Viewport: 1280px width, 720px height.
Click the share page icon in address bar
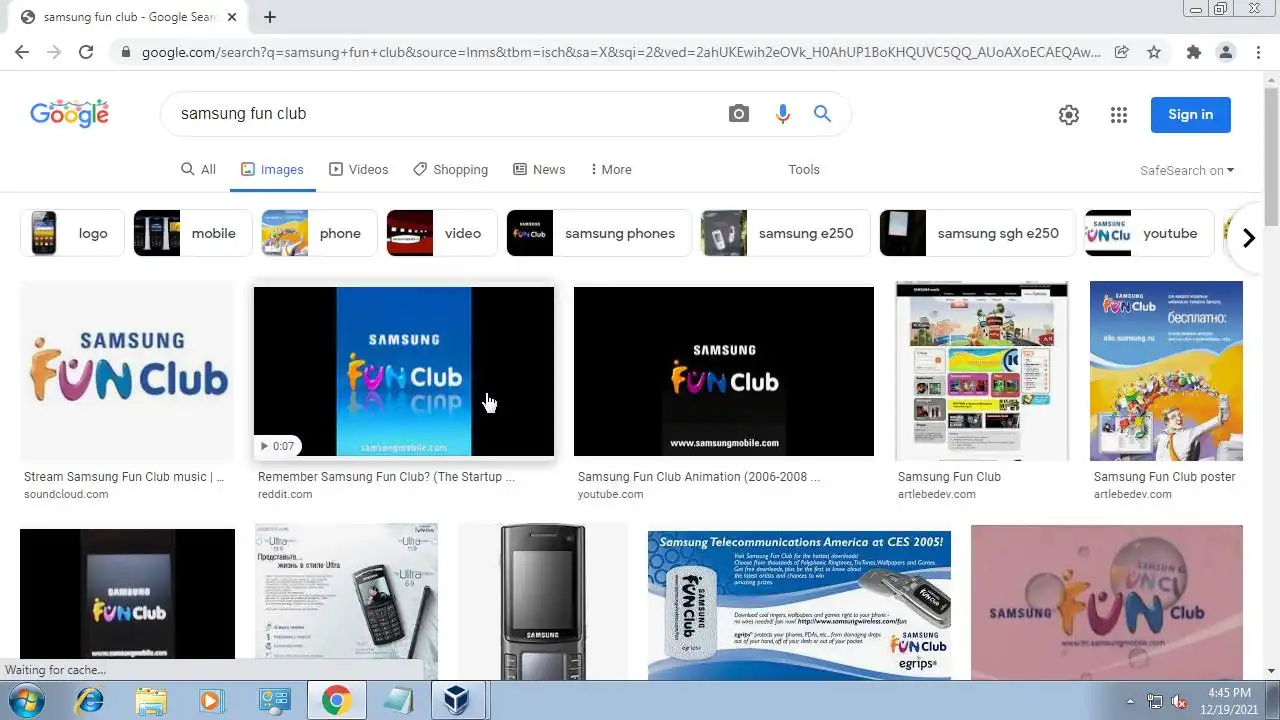point(1122,52)
